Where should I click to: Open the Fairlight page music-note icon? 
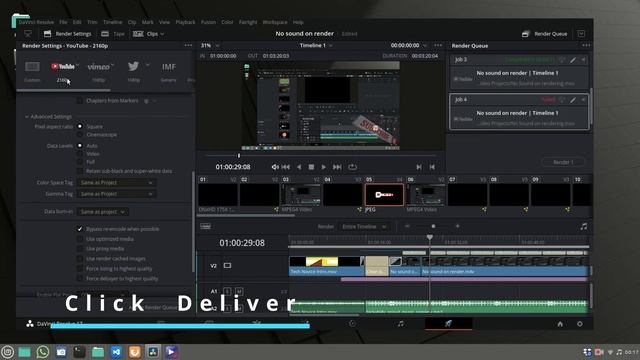tap(400, 324)
